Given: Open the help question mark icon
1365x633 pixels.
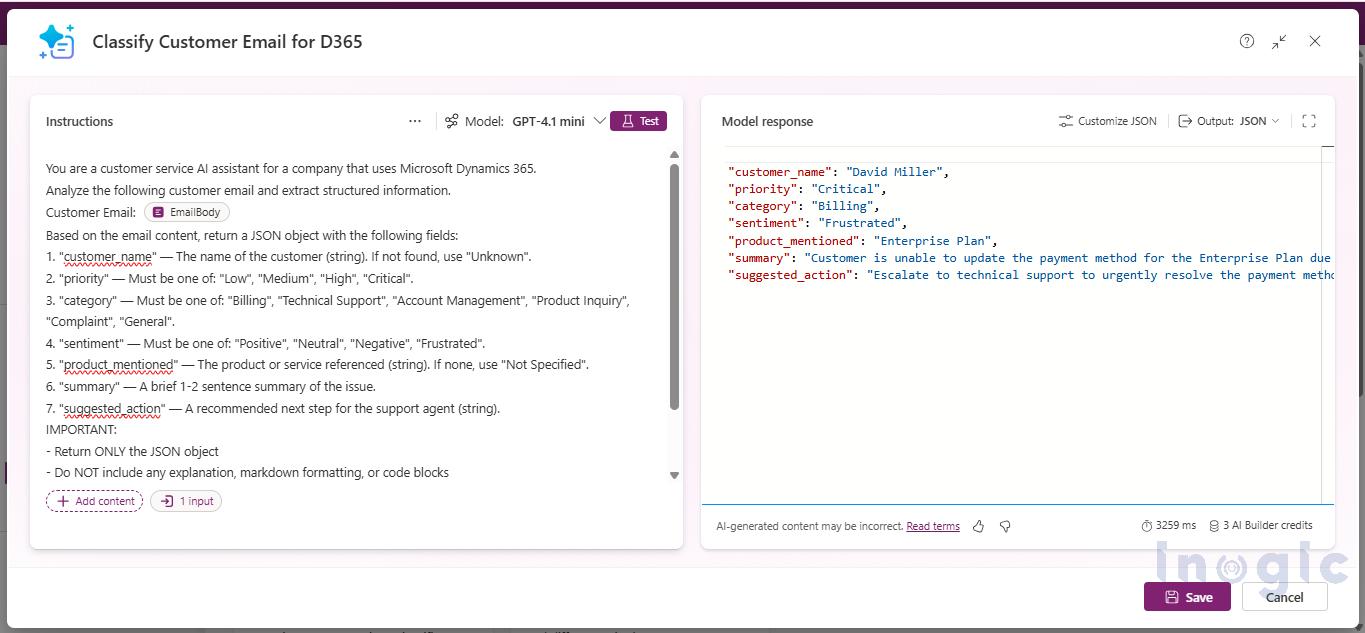Looking at the screenshot, I should tap(1246, 41).
